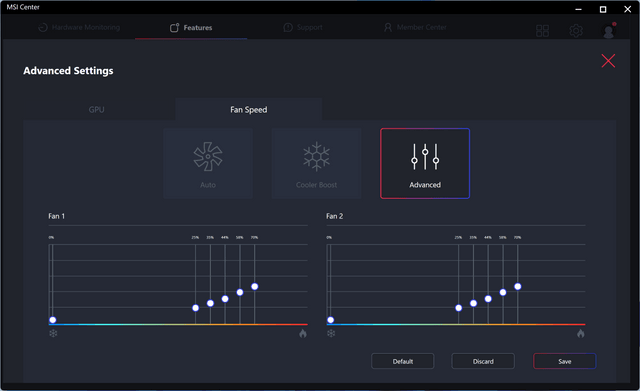Click the Default button
Screen dimensions: 640x391
[402, 361]
